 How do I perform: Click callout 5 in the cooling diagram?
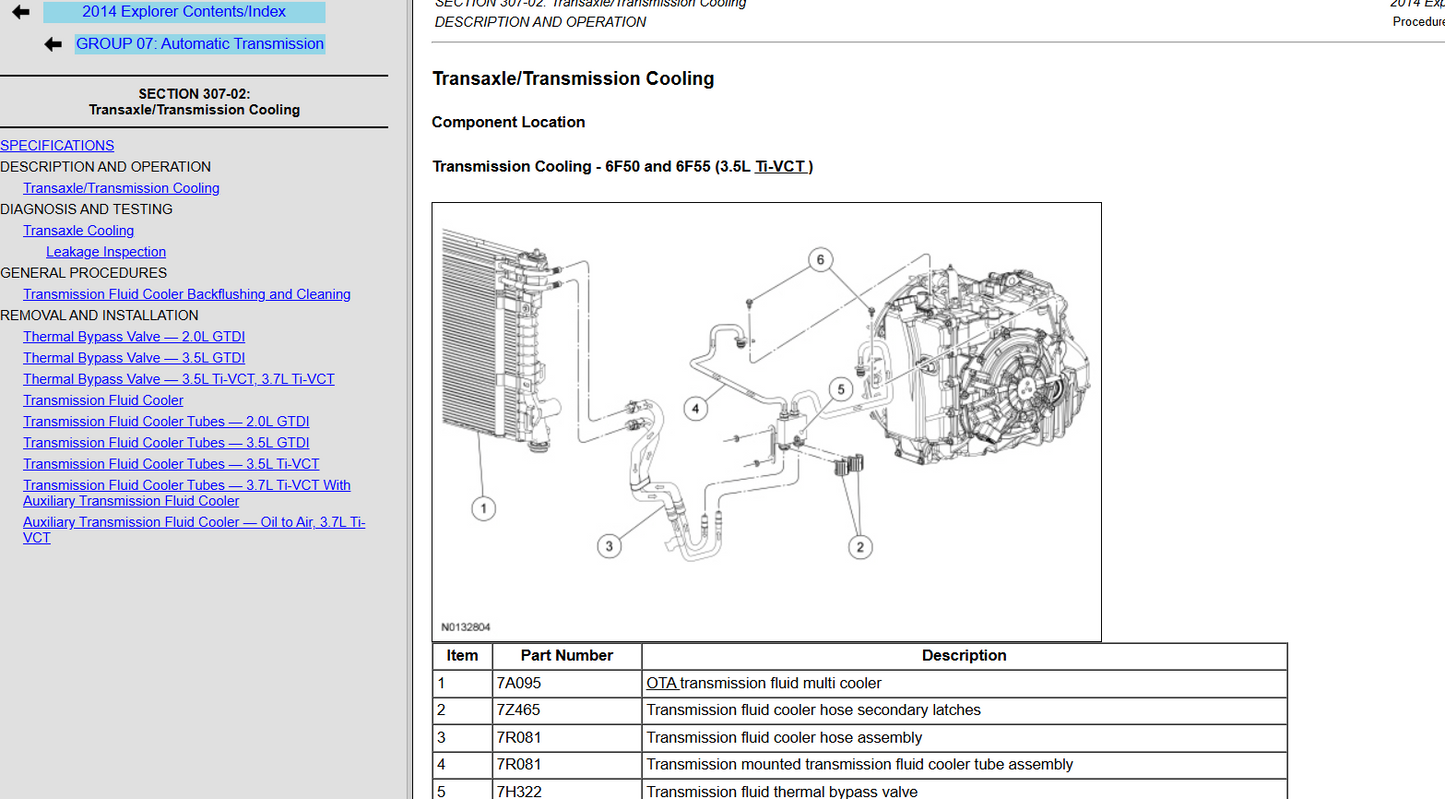coord(841,389)
